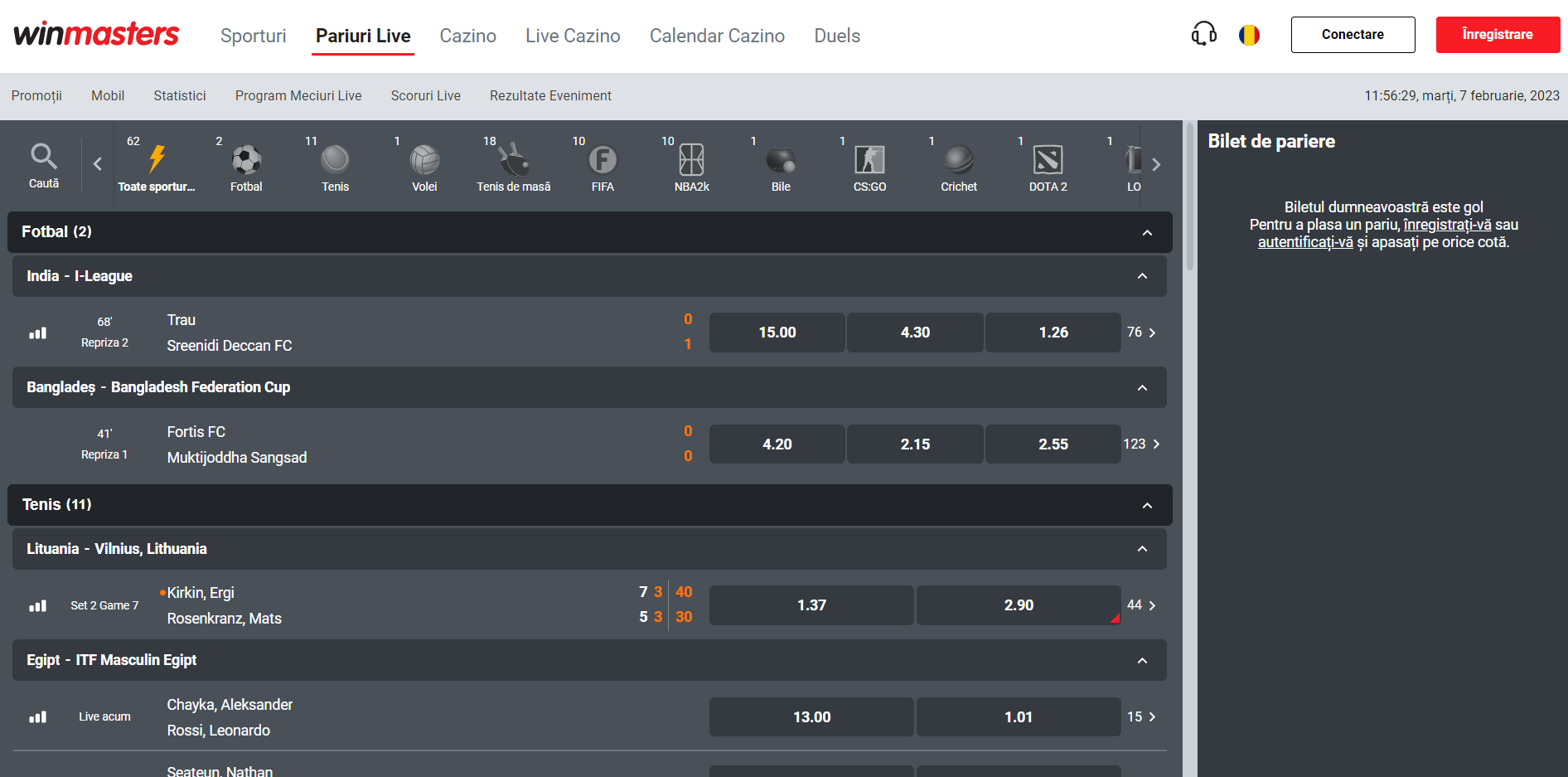Viewport: 1568px width, 777px height.
Task: Bet on Kirkin at odds 1.37
Action: (811, 605)
